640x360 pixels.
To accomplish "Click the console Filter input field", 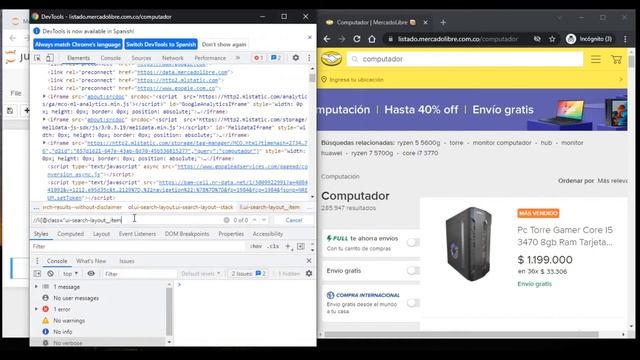I will (x=140, y=273).
